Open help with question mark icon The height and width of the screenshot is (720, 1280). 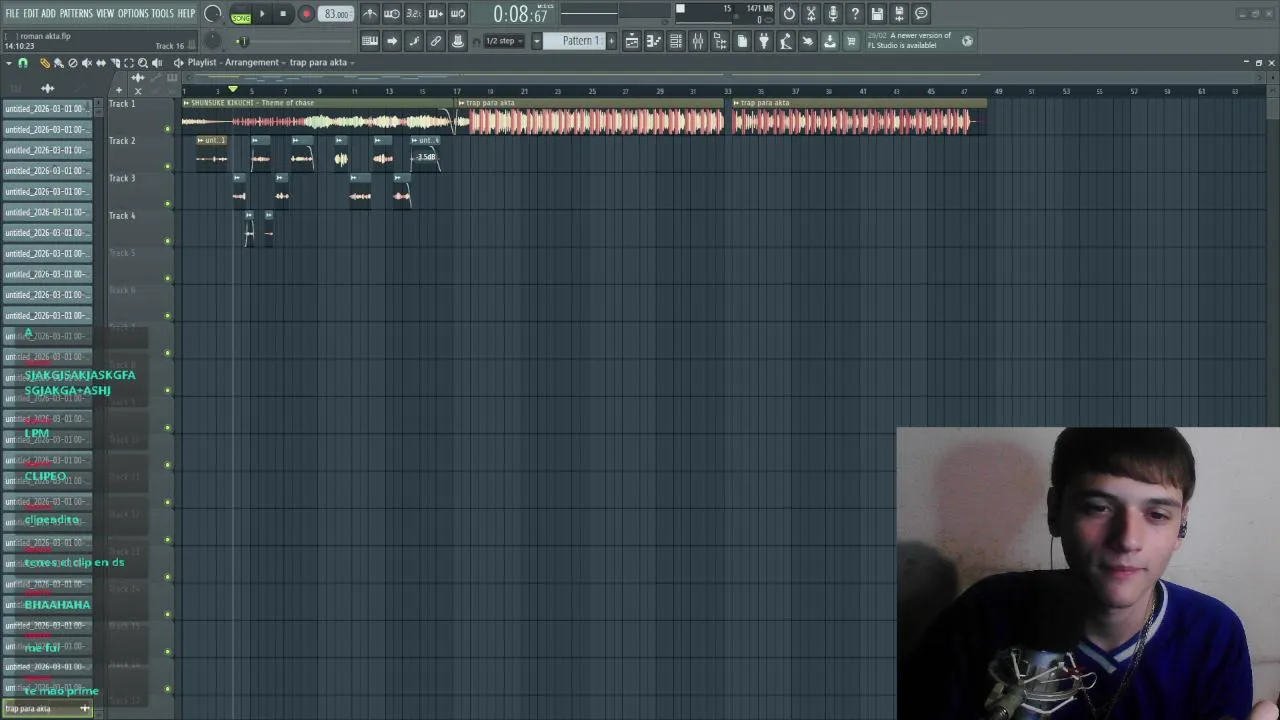[855, 14]
